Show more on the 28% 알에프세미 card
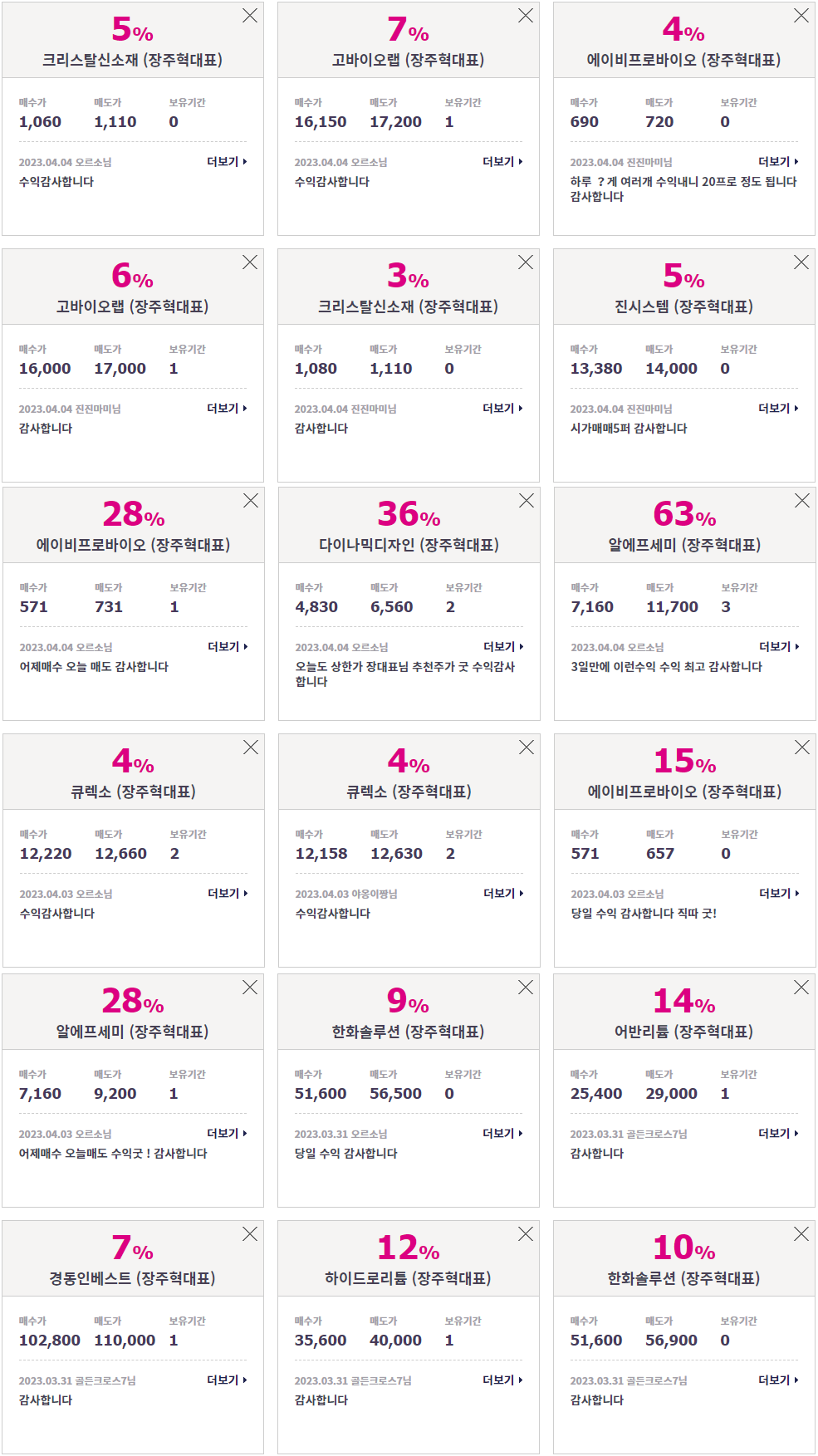This screenshot has height=1456, width=818. [x=227, y=1134]
